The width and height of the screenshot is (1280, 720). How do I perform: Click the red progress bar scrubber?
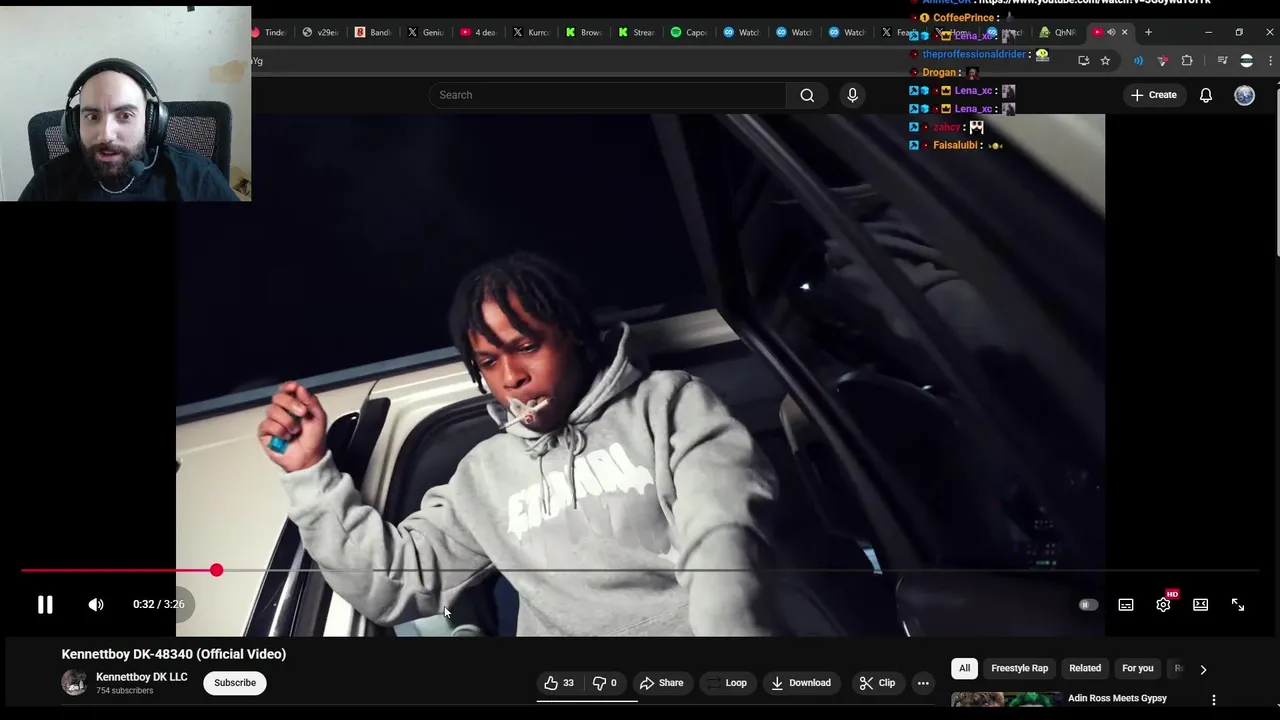point(217,570)
